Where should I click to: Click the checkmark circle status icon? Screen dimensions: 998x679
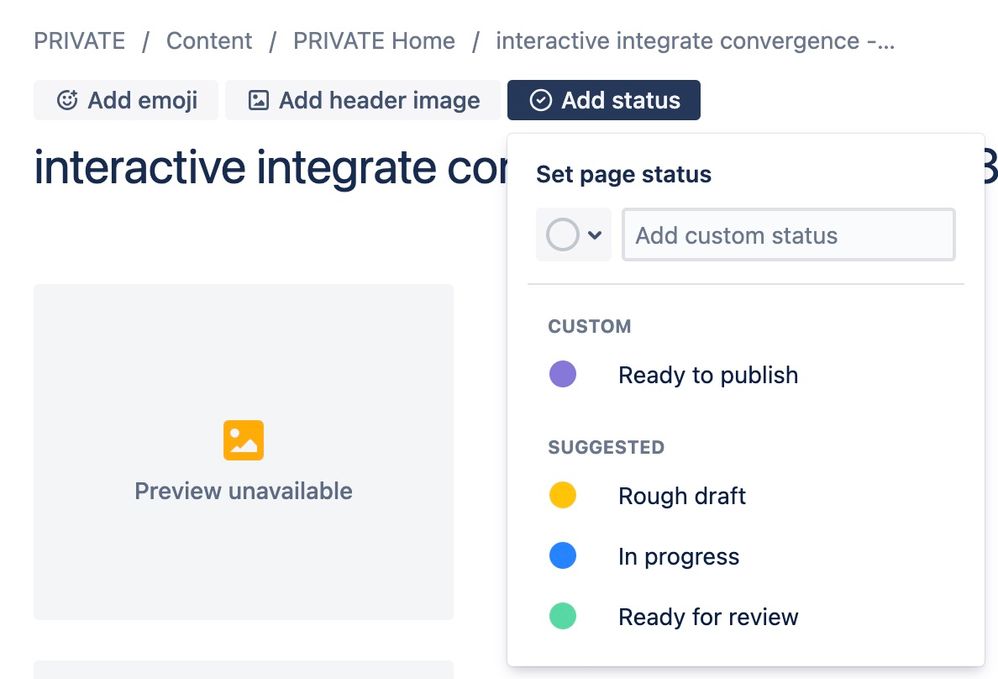pos(540,100)
